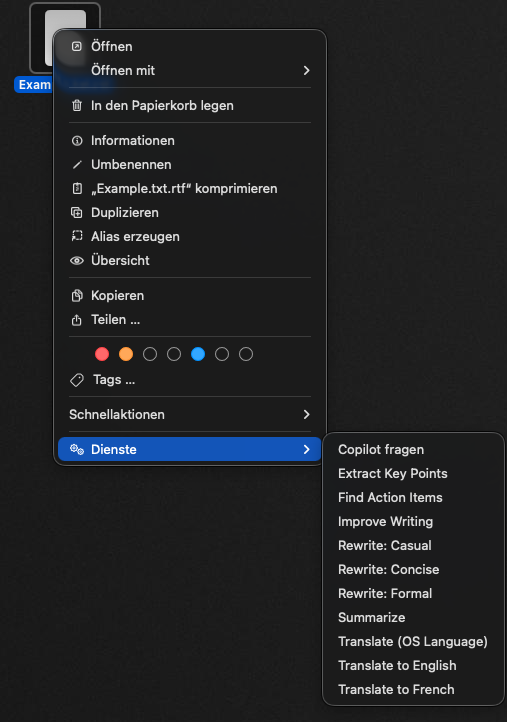
Task: Choose Find Action Items service
Action: pos(413,497)
